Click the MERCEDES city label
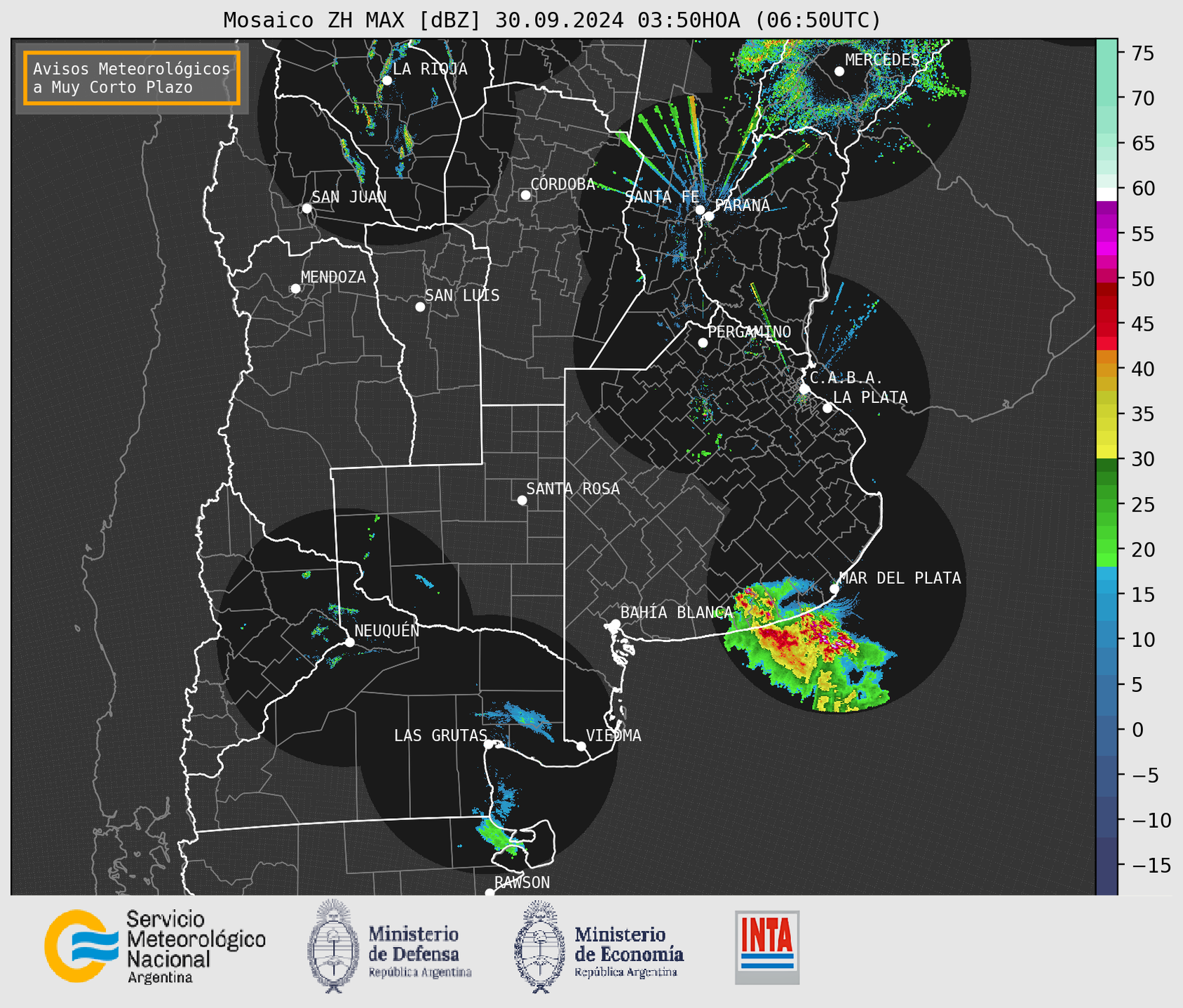The width and height of the screenshot is (1183, 1008). pos(882,60)
